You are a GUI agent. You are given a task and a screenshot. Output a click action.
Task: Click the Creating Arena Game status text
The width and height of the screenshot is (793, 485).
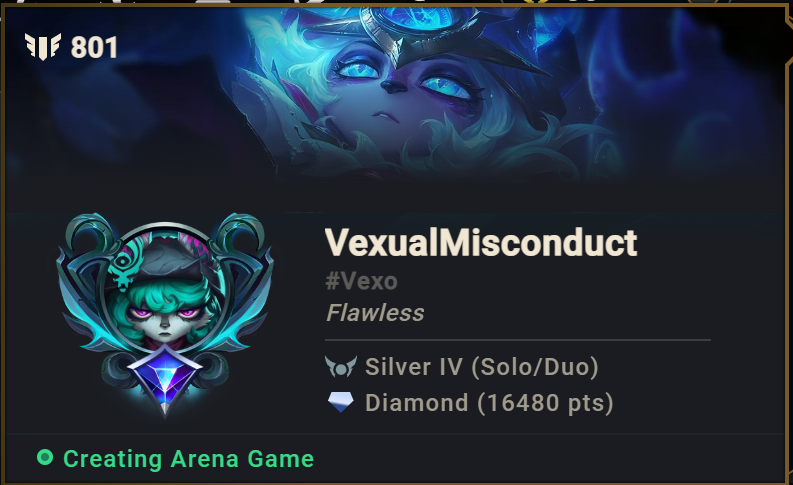(x=189, y=459)
